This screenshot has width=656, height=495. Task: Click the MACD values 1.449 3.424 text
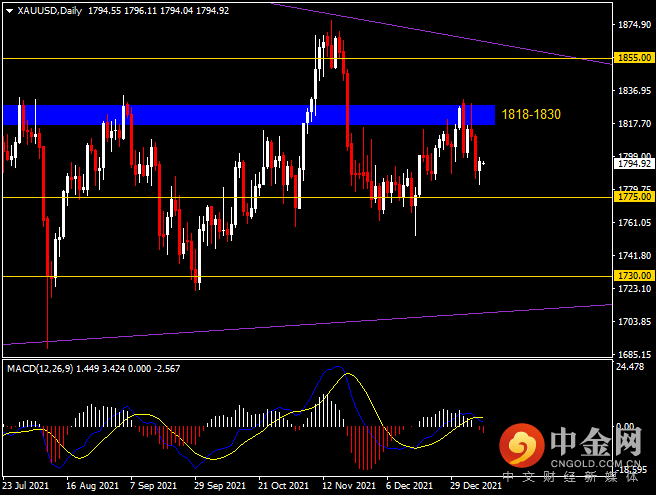(100, 369)
